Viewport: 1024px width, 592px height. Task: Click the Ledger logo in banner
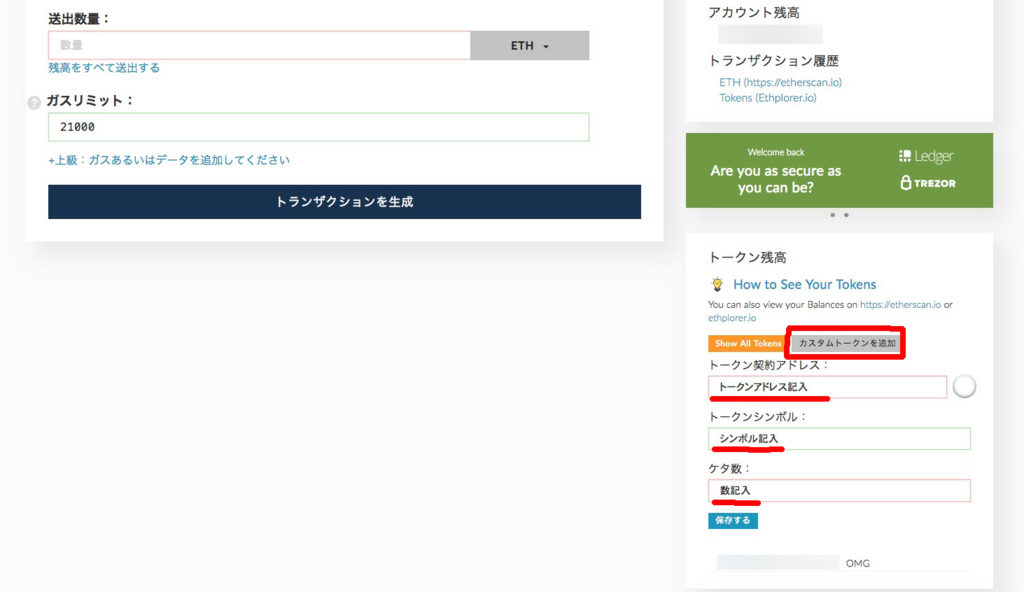(926, 156)
